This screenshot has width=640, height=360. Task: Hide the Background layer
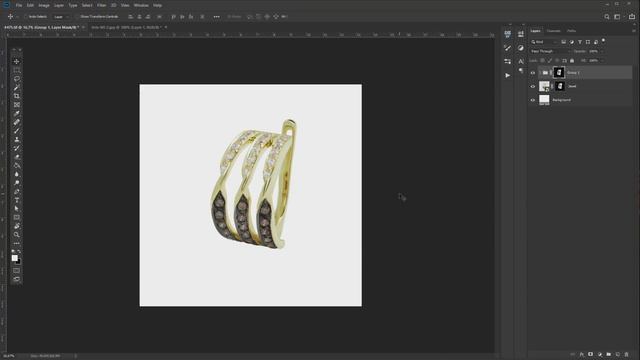[x=533, y=100]
